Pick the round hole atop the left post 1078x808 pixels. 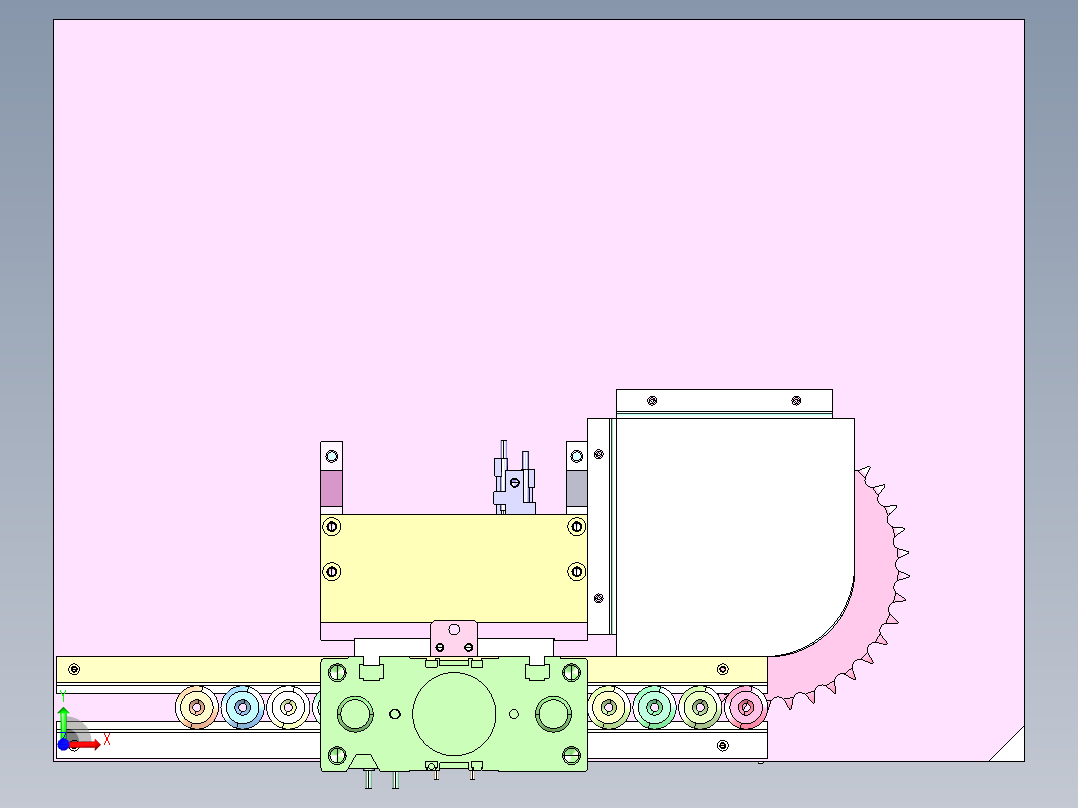331,456
